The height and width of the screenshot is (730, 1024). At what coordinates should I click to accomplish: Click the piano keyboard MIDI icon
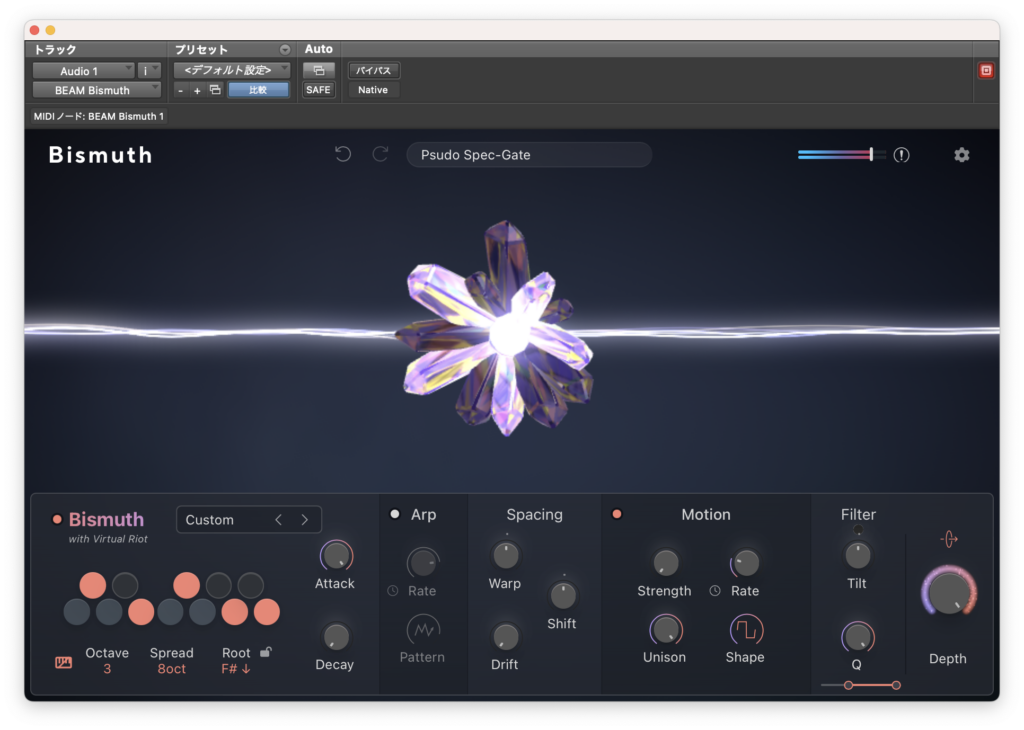63,663
